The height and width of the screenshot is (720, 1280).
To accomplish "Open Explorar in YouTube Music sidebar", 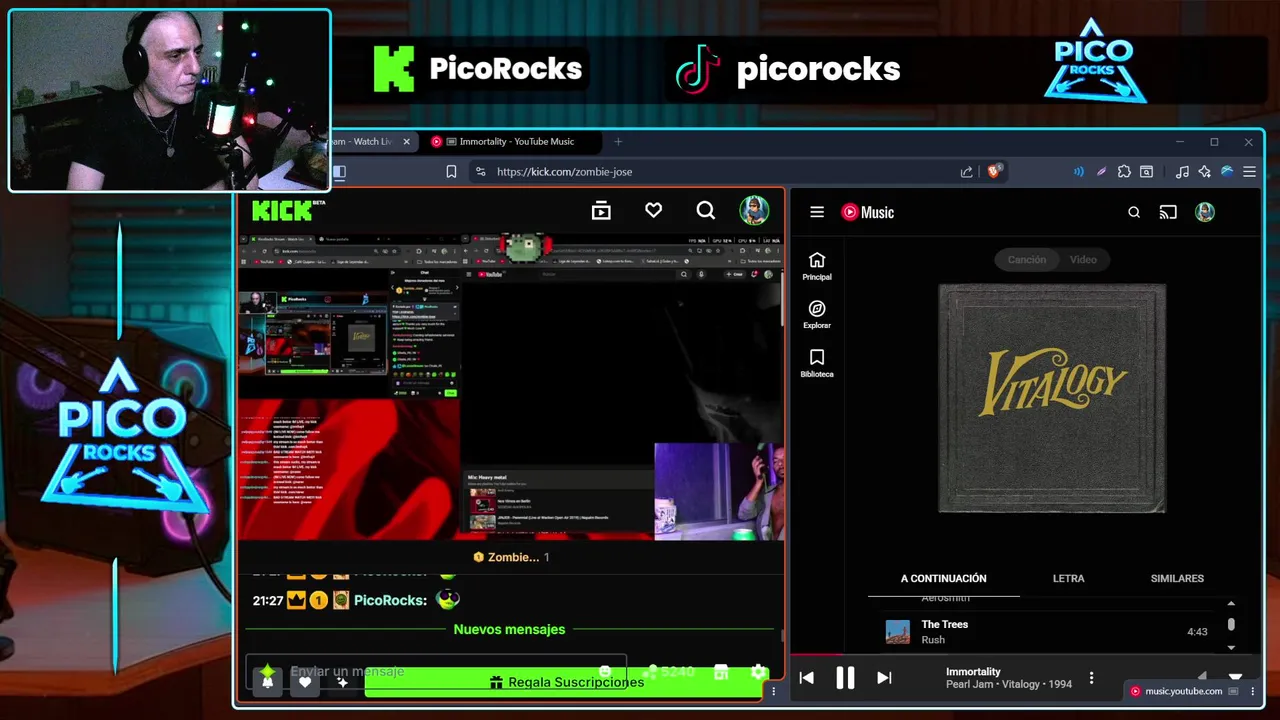I will [x=817, y=315].
